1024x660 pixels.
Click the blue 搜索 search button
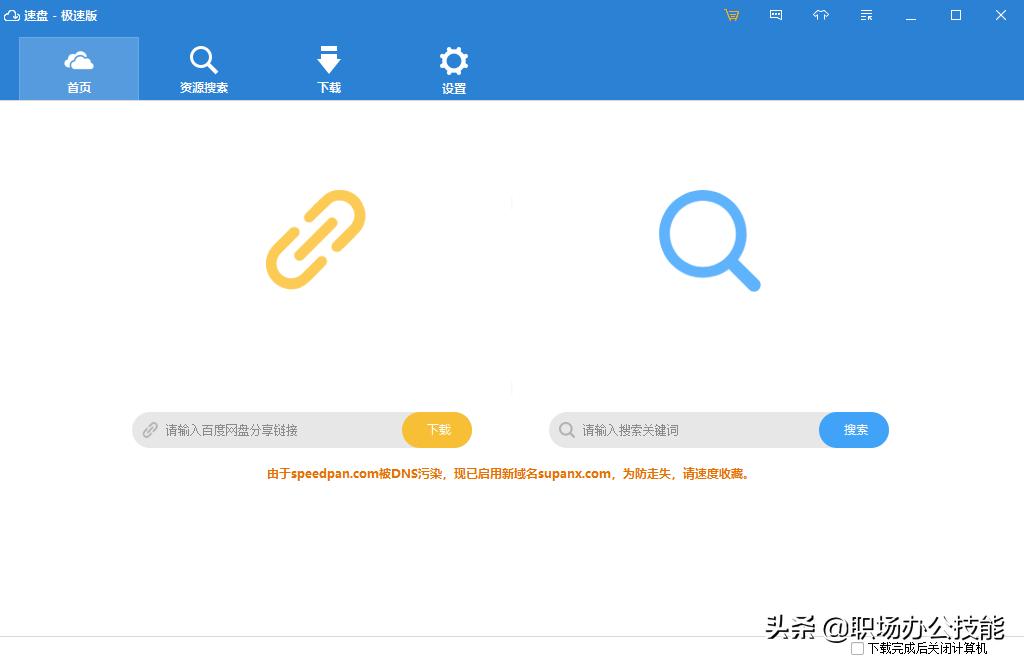pyautogui.click(x=853, y=430)
